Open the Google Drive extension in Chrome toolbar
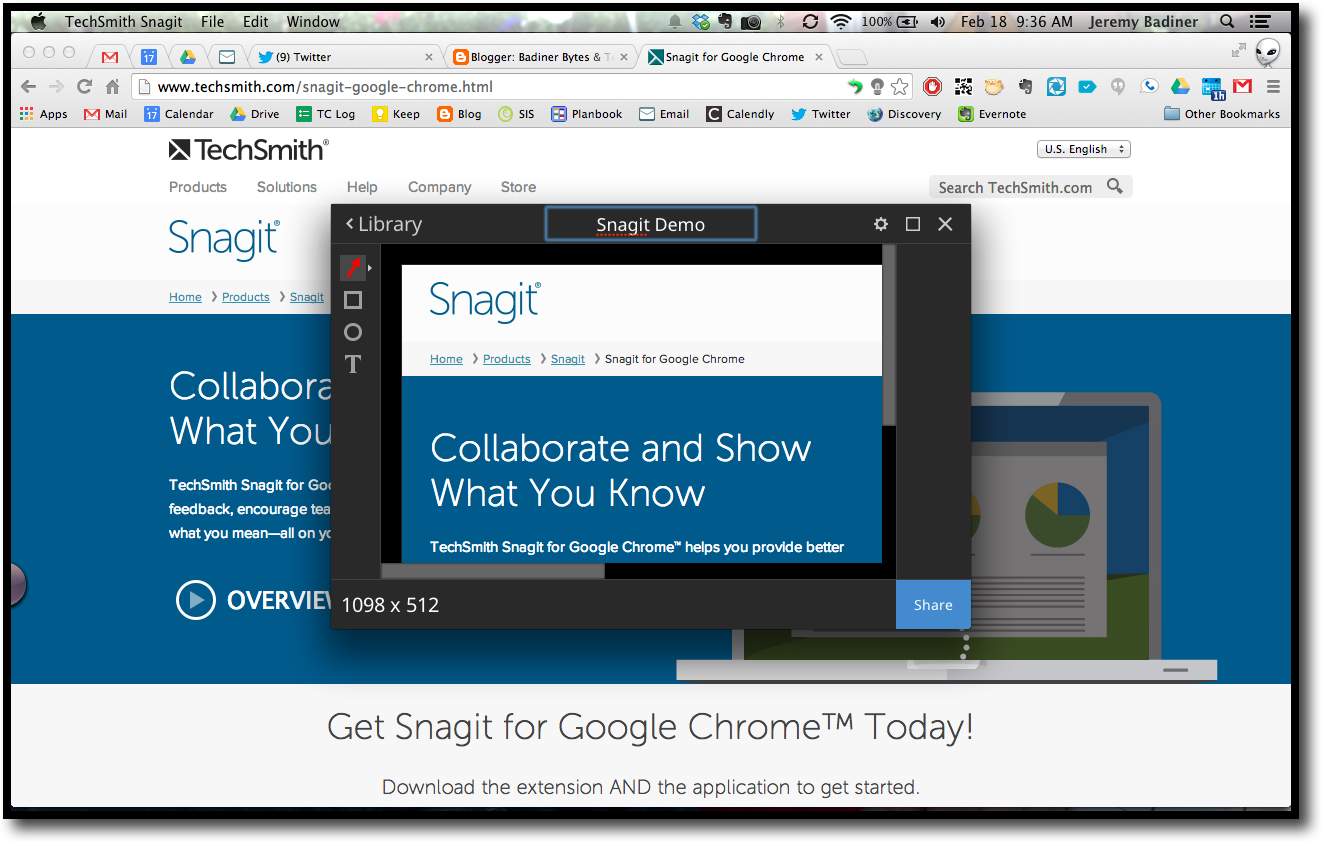Viewport: 1322px width, 842px height. pyautogui.click(x=1180, y=87)
